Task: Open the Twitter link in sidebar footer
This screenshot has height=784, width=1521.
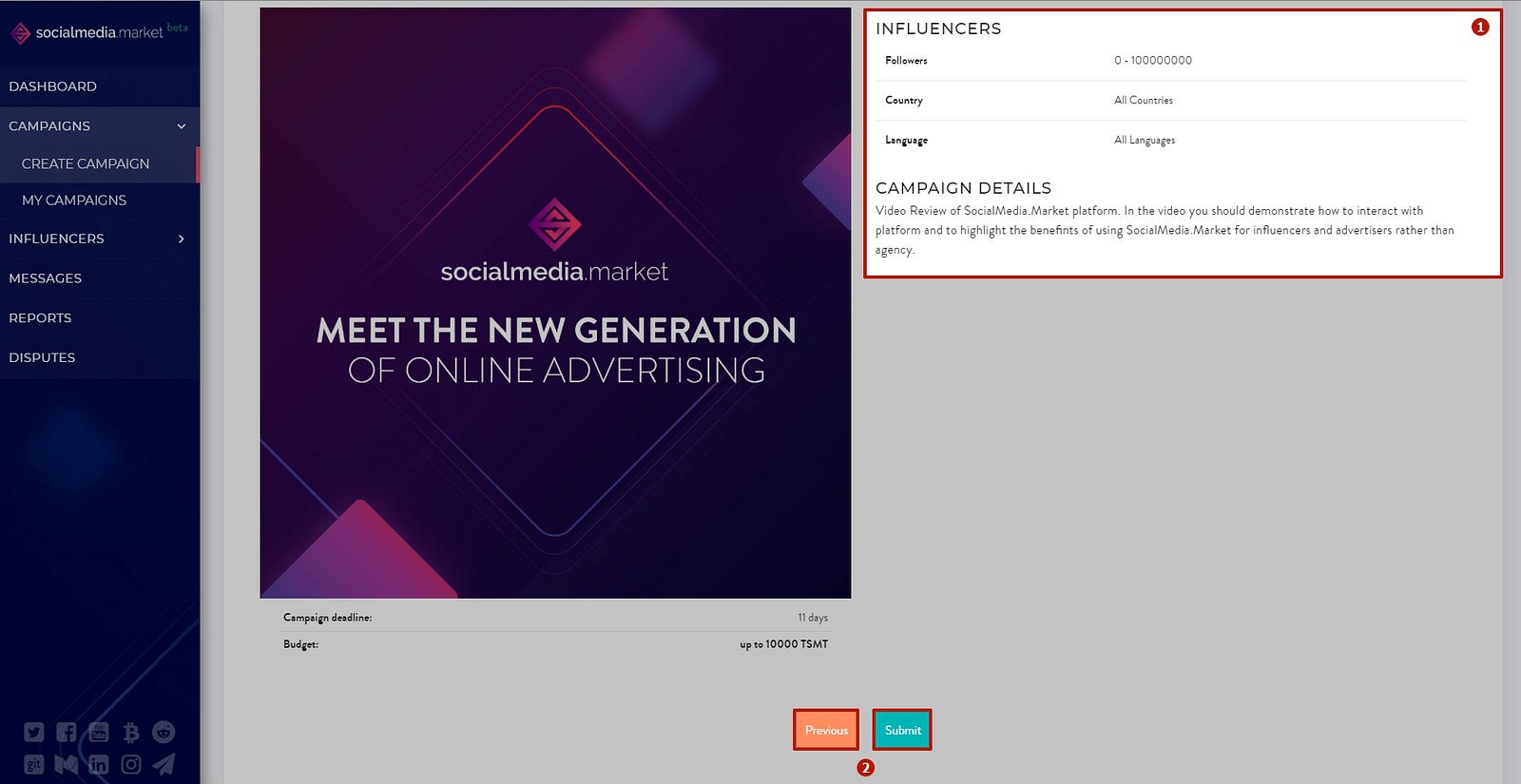Action: (34, 732)
